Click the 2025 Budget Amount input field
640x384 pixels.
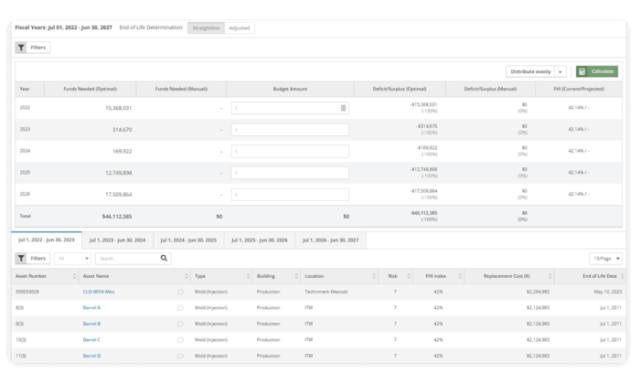point(290,173)
